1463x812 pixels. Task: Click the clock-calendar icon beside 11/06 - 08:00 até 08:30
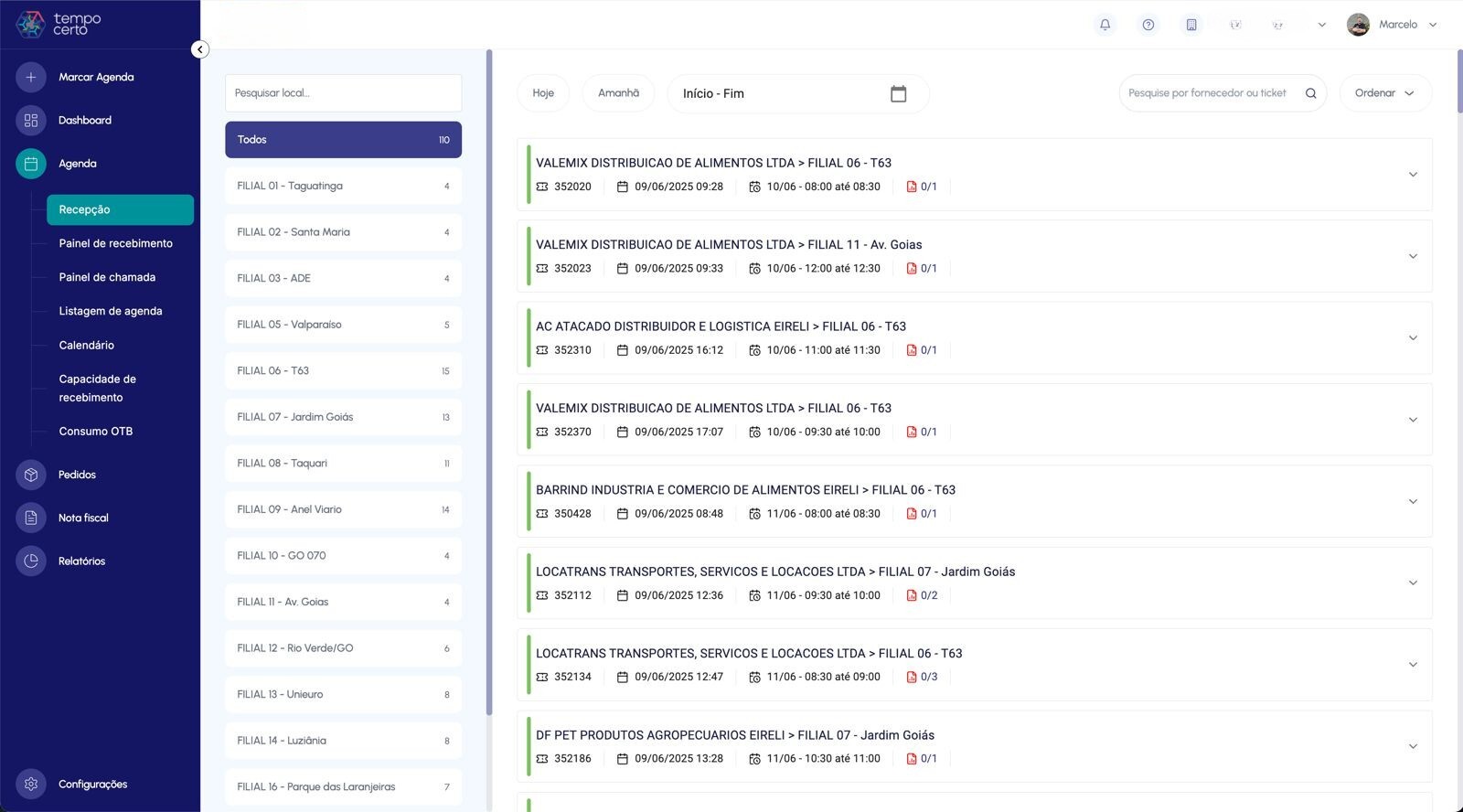pyautogui.click(x=754, y=514)
